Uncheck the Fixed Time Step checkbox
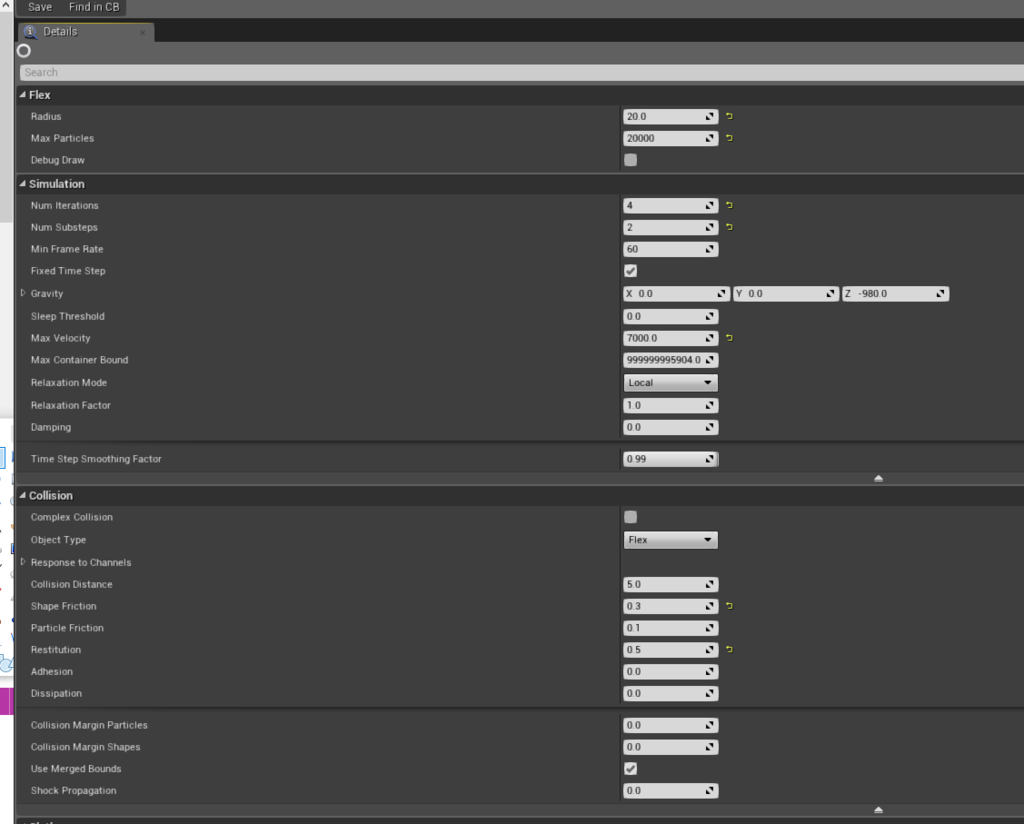Viewport: 1024px width, 824px height. (630, 271)
